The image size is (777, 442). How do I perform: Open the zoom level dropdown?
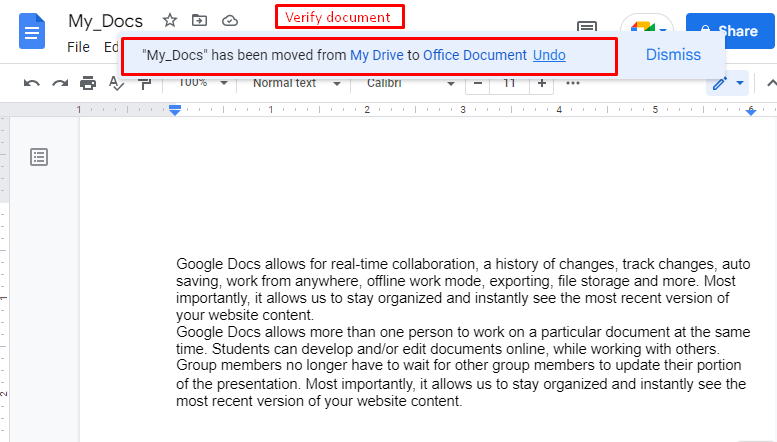point(203,83)
